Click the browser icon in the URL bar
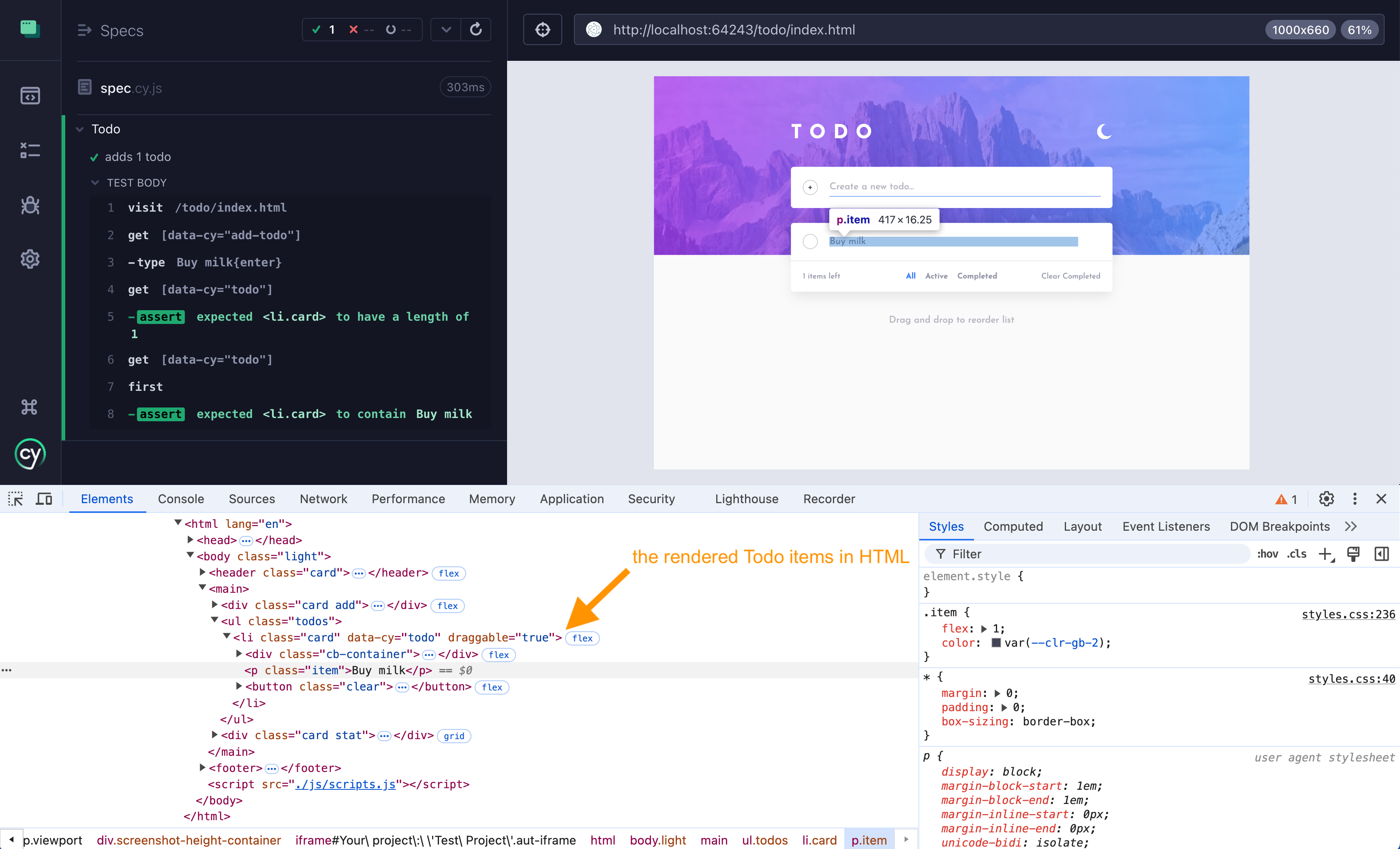 (594, 30)
